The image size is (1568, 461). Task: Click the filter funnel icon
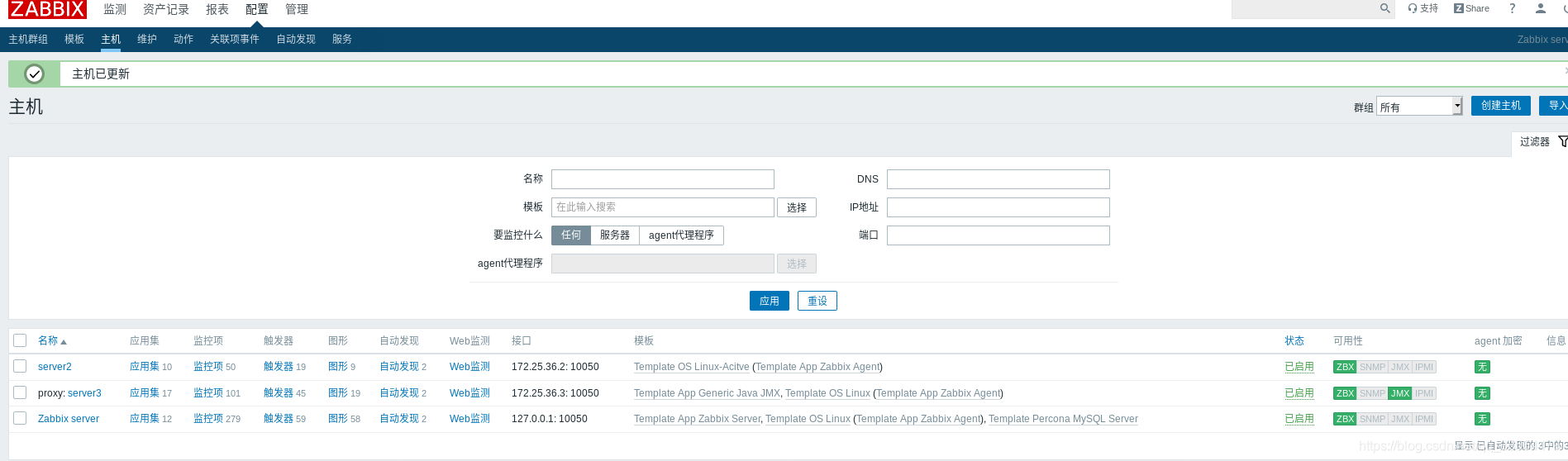point(1562,141)
